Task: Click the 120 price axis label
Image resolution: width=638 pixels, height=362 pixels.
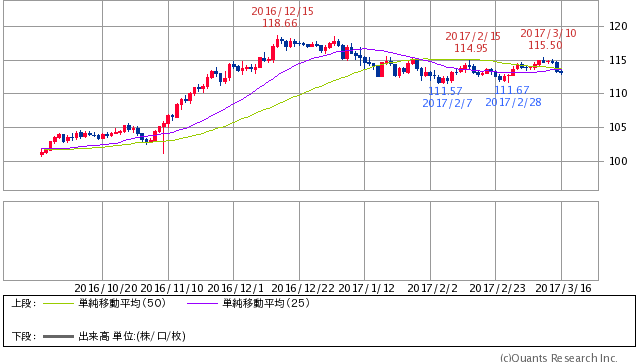Action: point(618,26)
